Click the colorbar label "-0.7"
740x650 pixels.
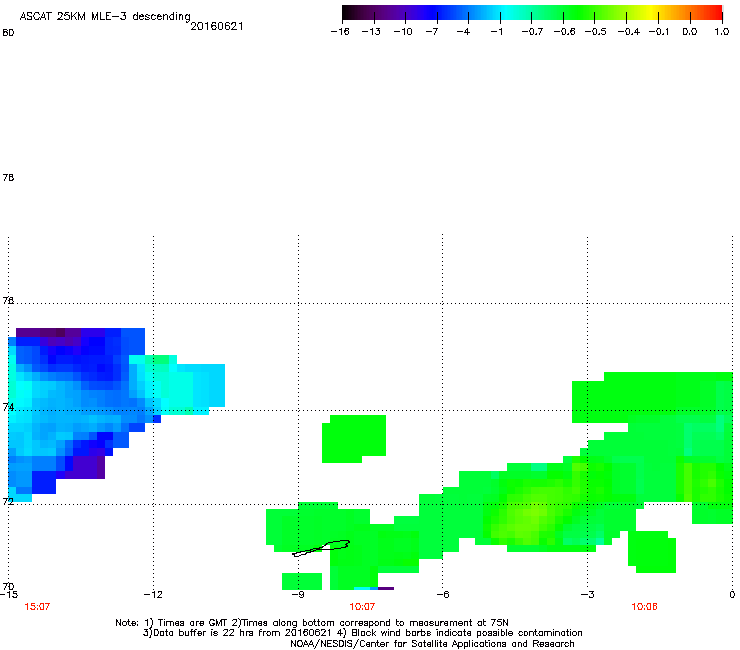532,32
